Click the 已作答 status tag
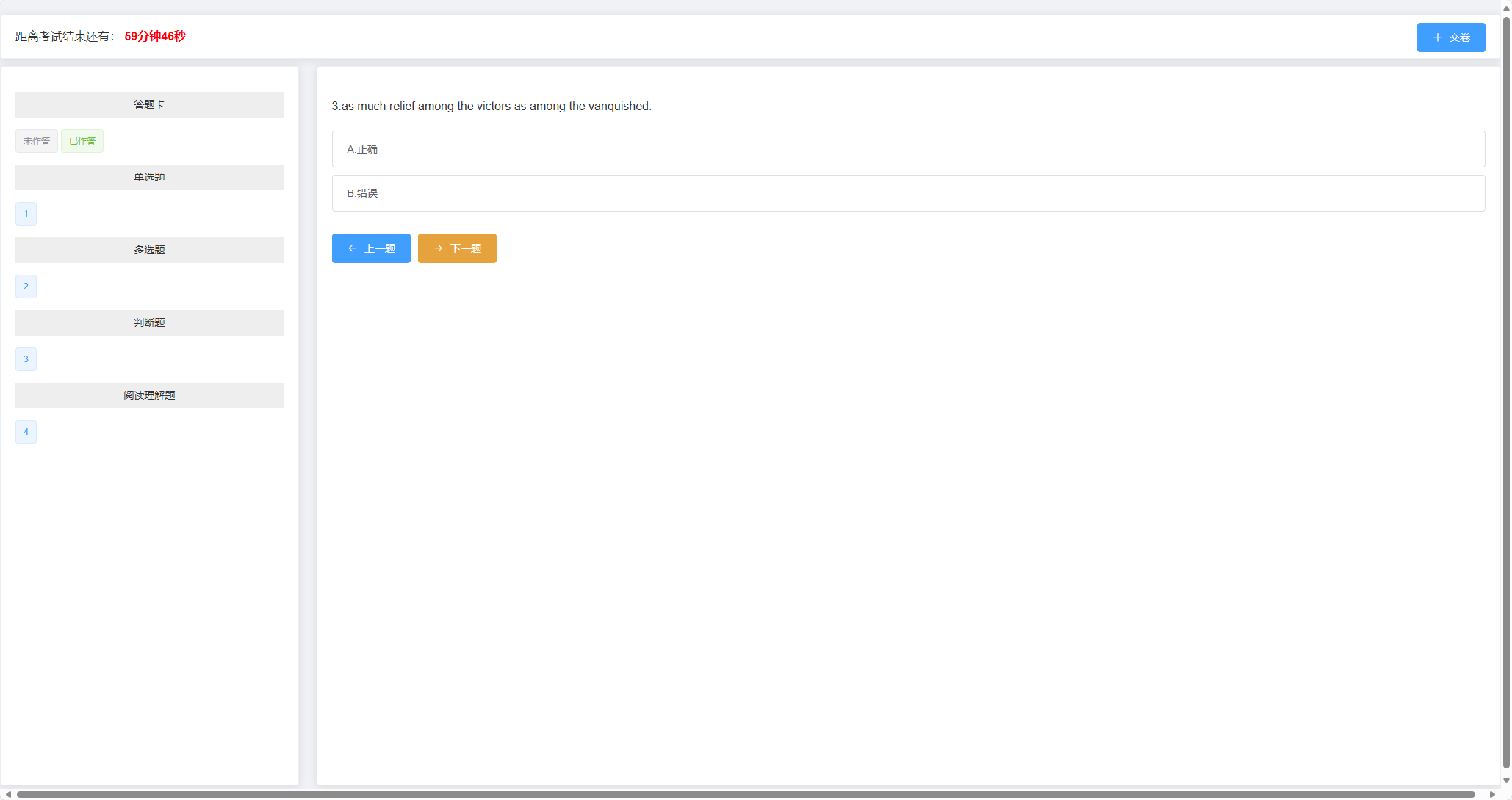Image resolution: width=1512 pixels, height=800 pixels. coord(82,141)
